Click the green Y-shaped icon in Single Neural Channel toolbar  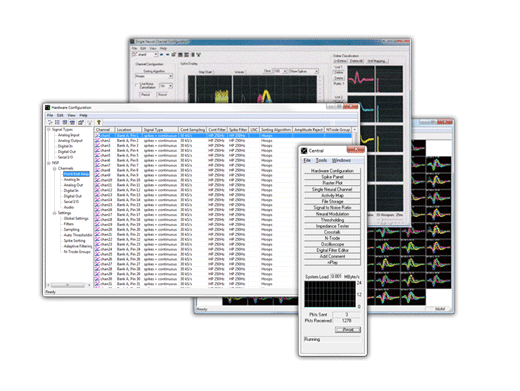click(199, 55)
